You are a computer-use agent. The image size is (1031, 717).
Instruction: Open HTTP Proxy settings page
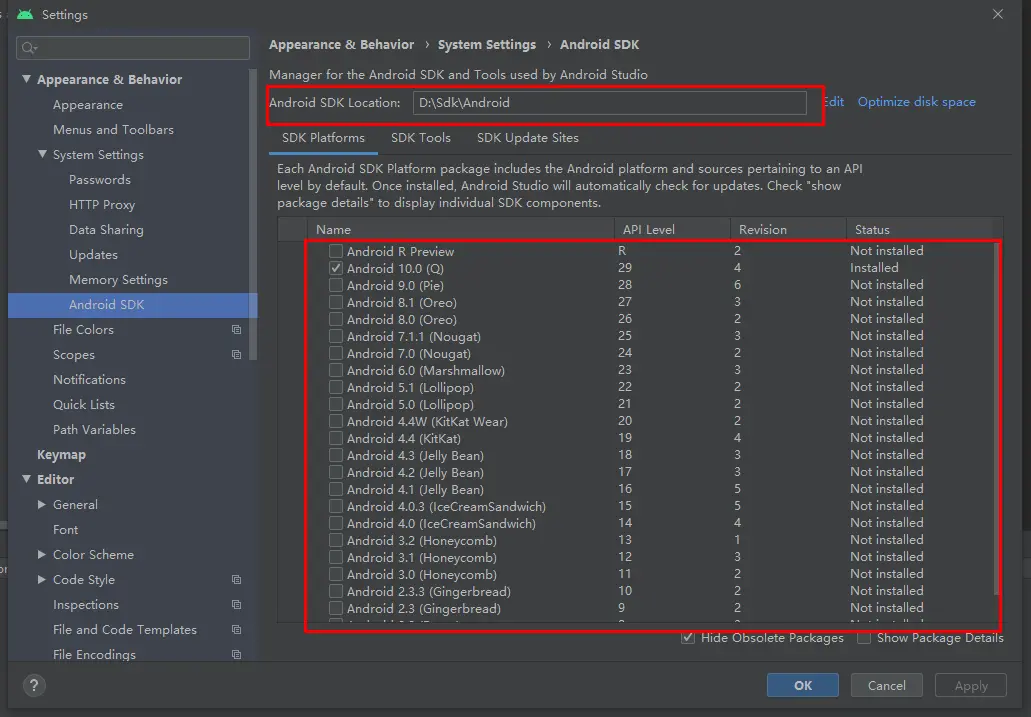102,205
